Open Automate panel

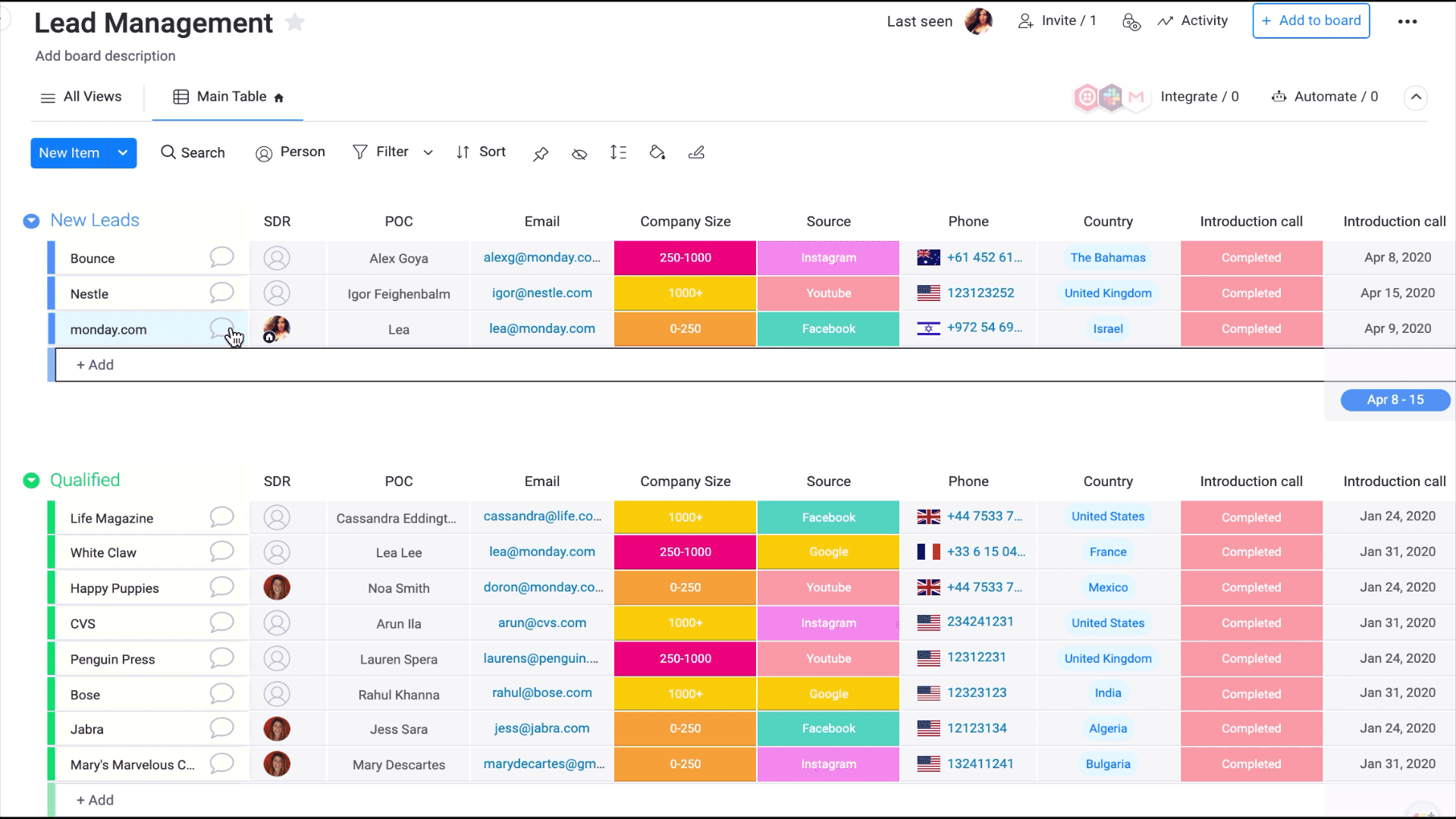click(1325, 97)
